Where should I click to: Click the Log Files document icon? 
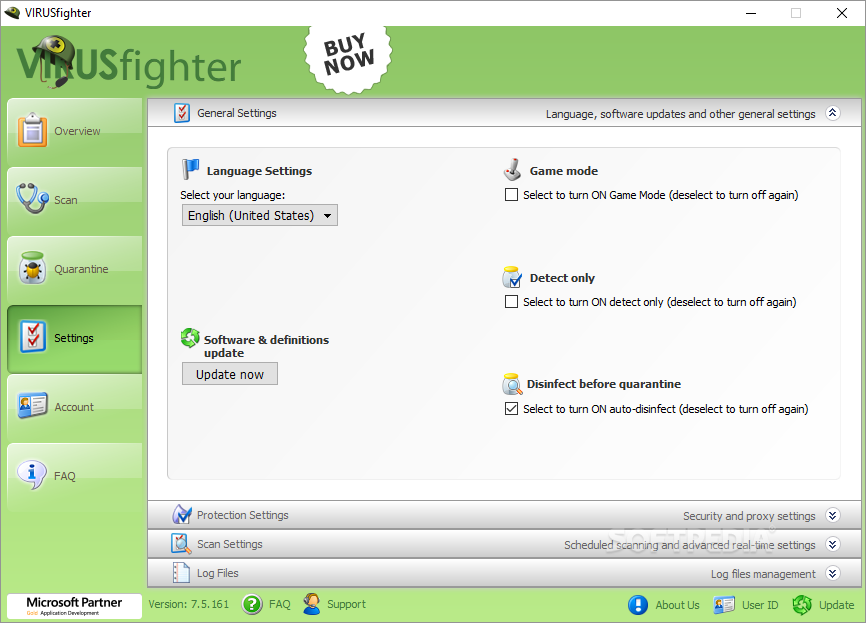point(181,573)
